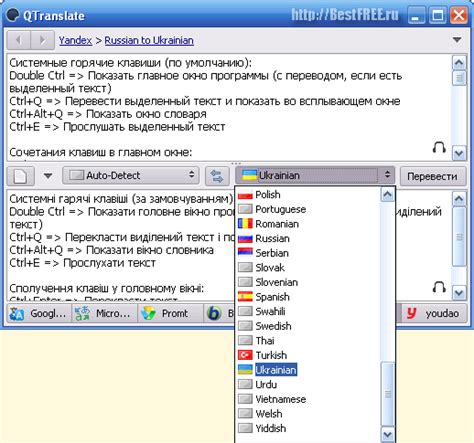Click the Promt service icon
The height and width of the screenshot is (443, 474).
[148, 314]
